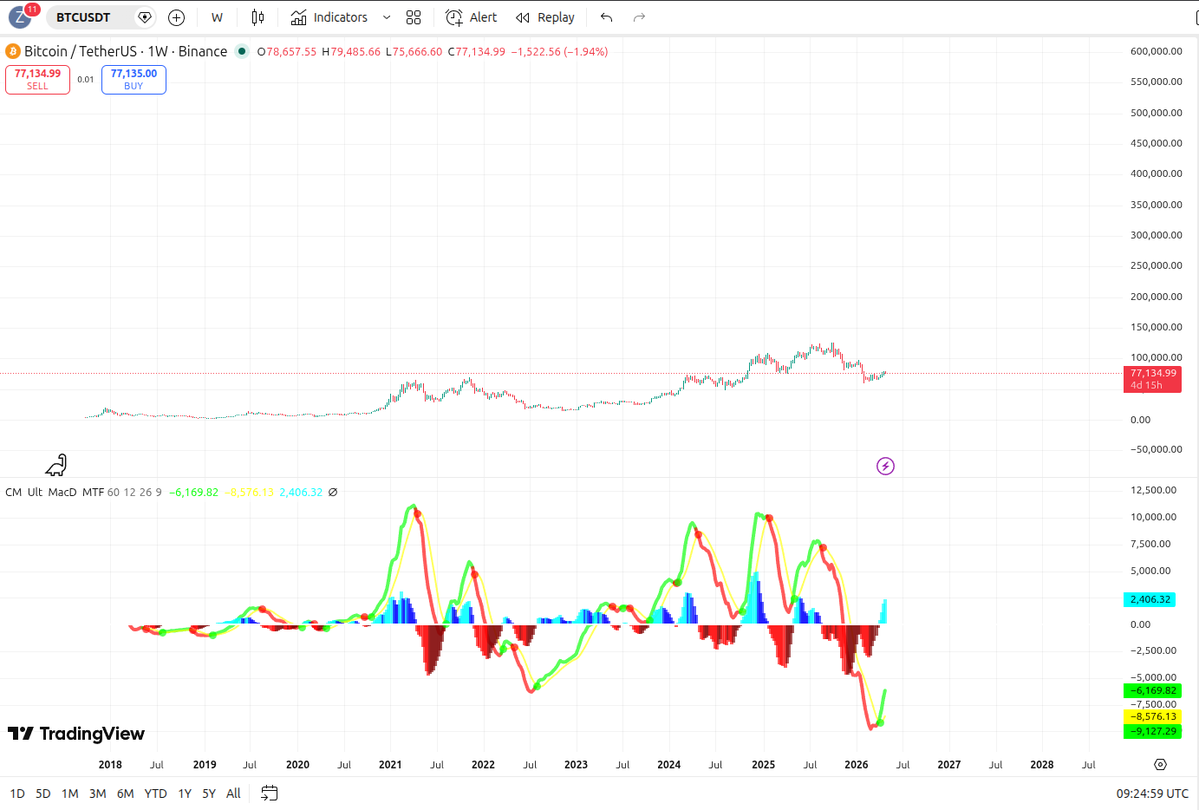Click the compare symbol plus icon
The height and width of the screenshot is (810, 1199).
(176, 17)
